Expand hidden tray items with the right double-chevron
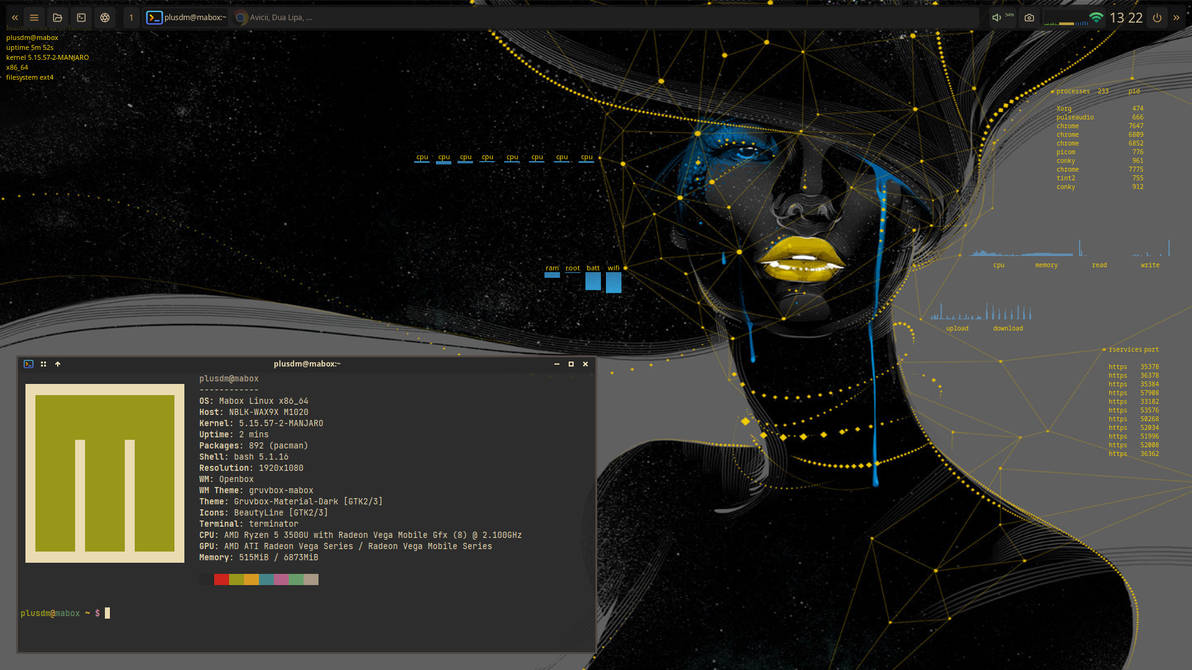 point(1177,17)
